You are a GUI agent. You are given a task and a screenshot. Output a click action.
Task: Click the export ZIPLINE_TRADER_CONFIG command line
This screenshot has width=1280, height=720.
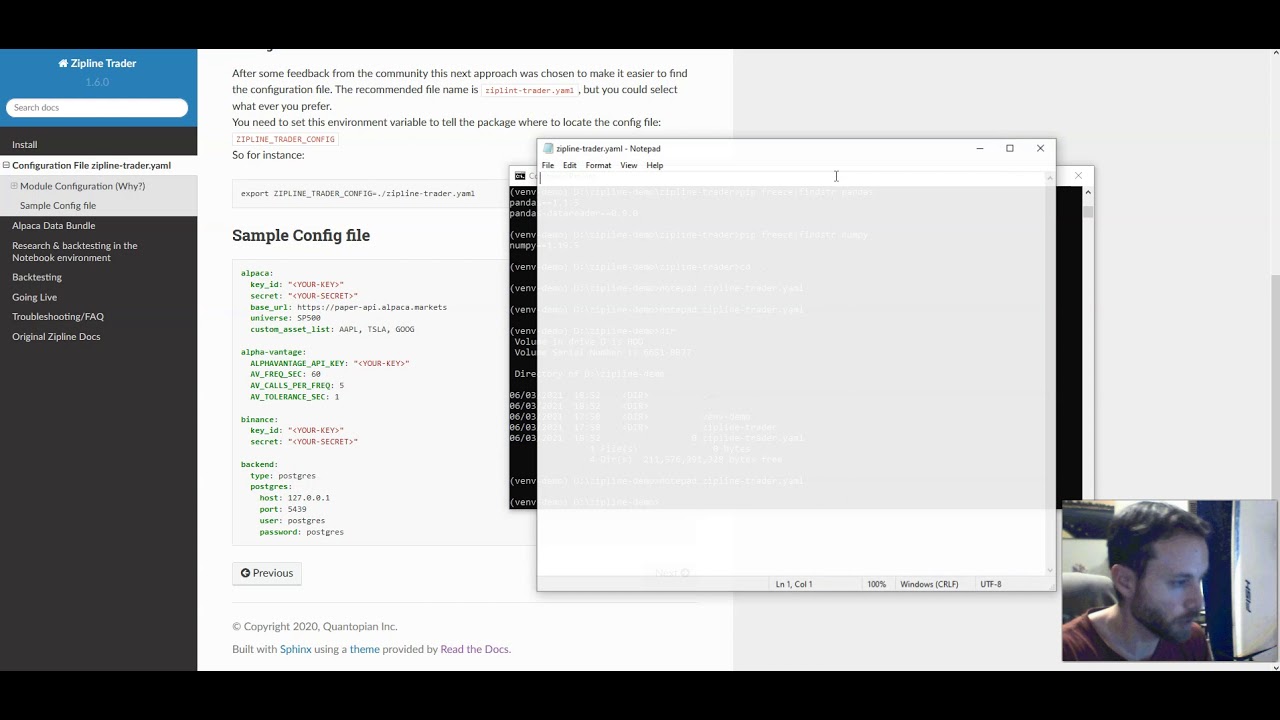tap(358, 193)
